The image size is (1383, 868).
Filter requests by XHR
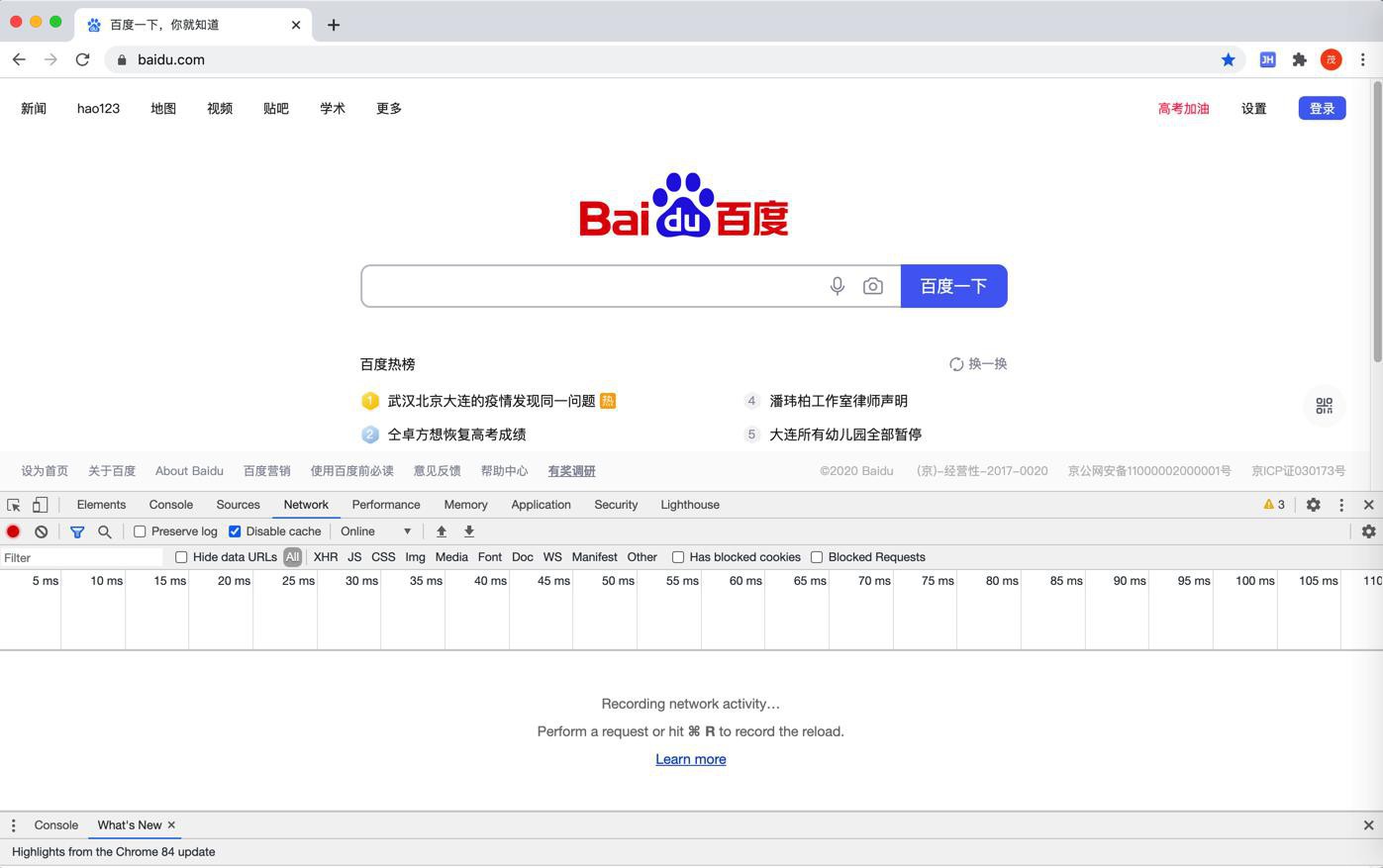326,557
